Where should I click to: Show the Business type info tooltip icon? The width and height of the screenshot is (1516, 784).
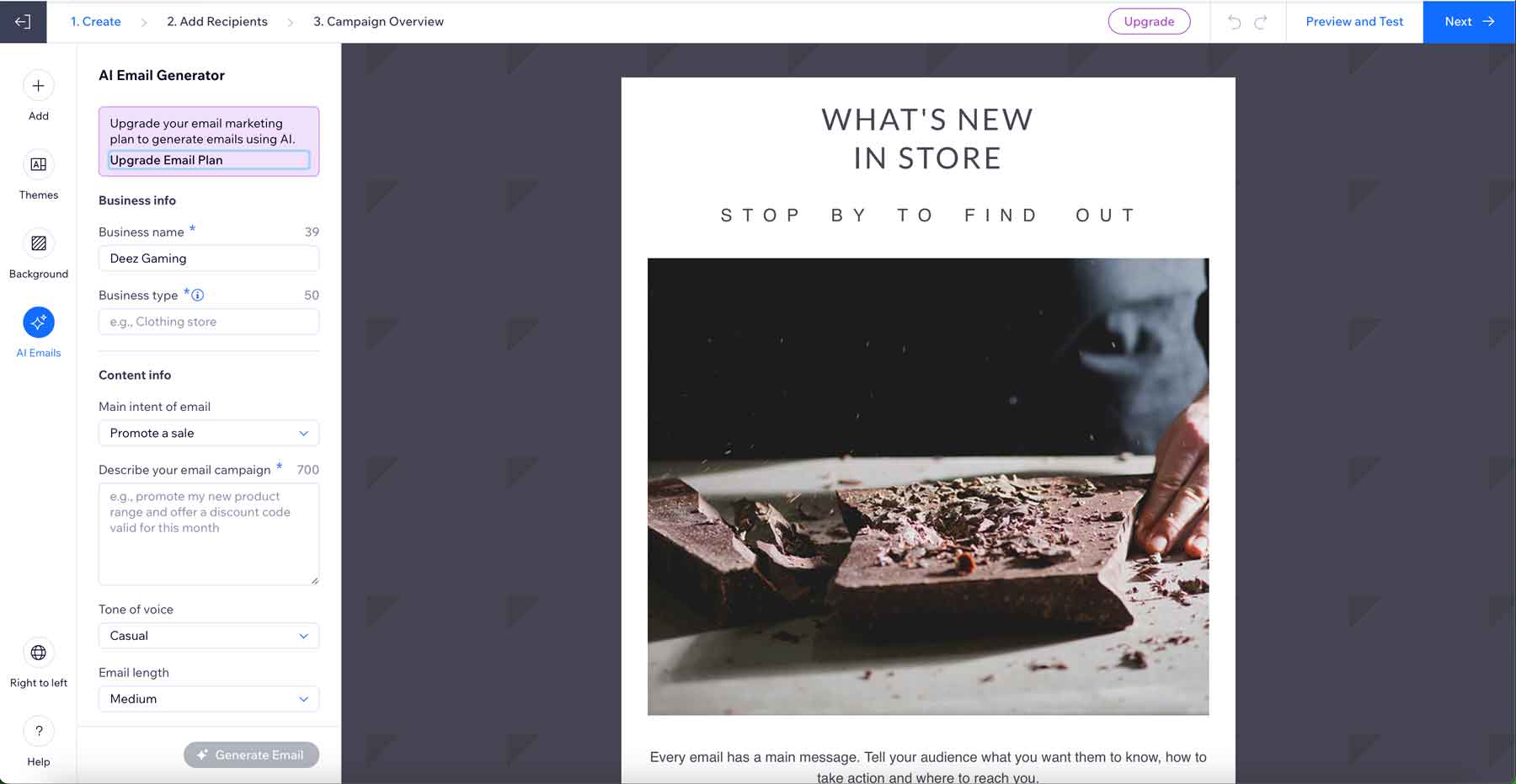click(x=198, y=296)
